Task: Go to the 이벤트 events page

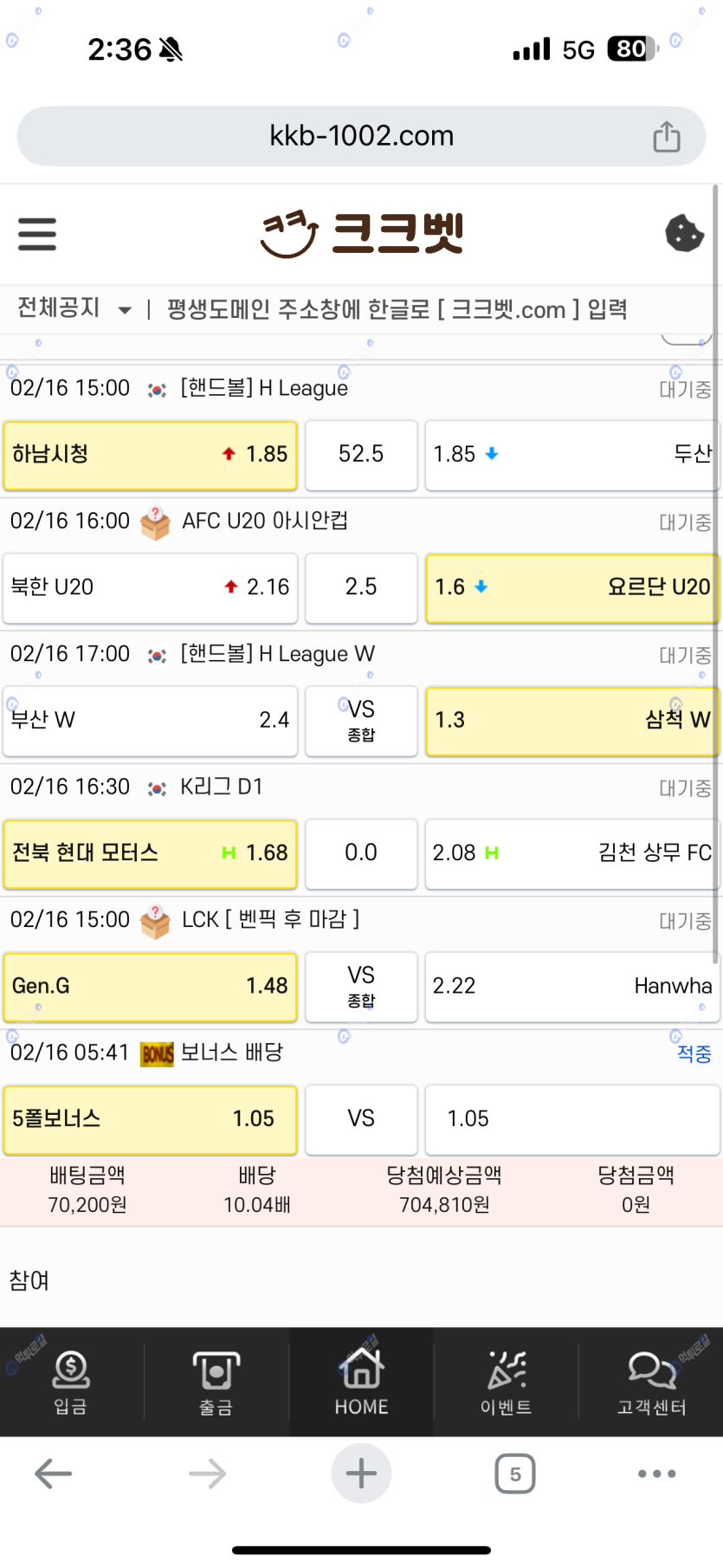Action: point(506,1383)
